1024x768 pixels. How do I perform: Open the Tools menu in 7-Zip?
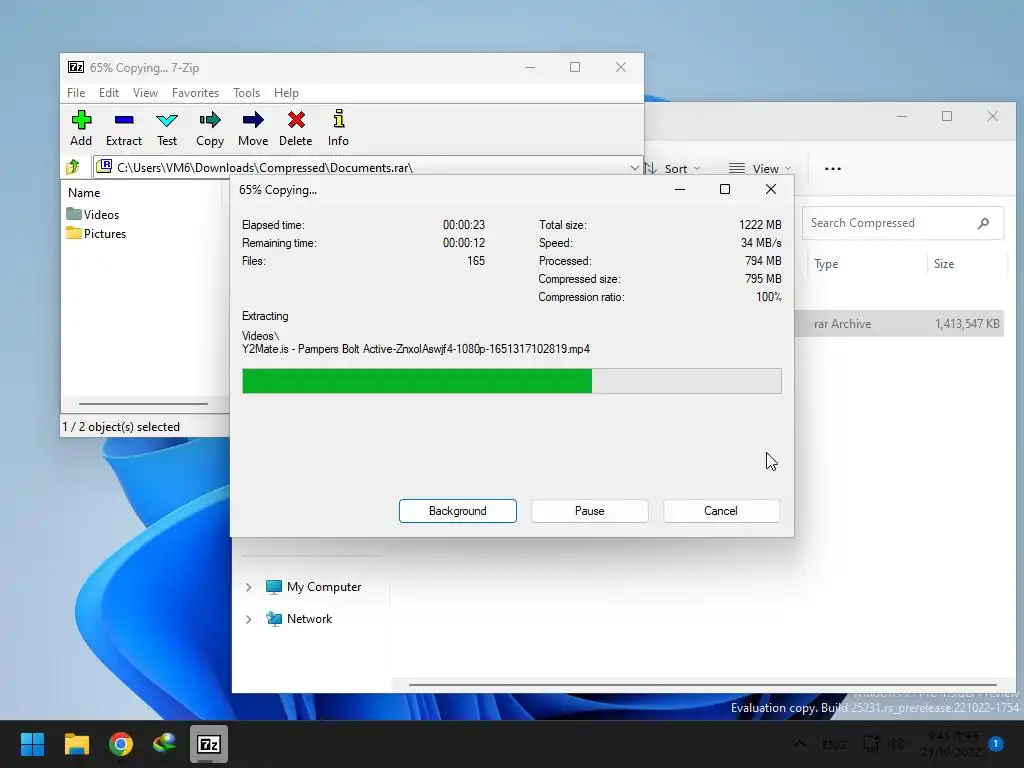click(246, 93)
